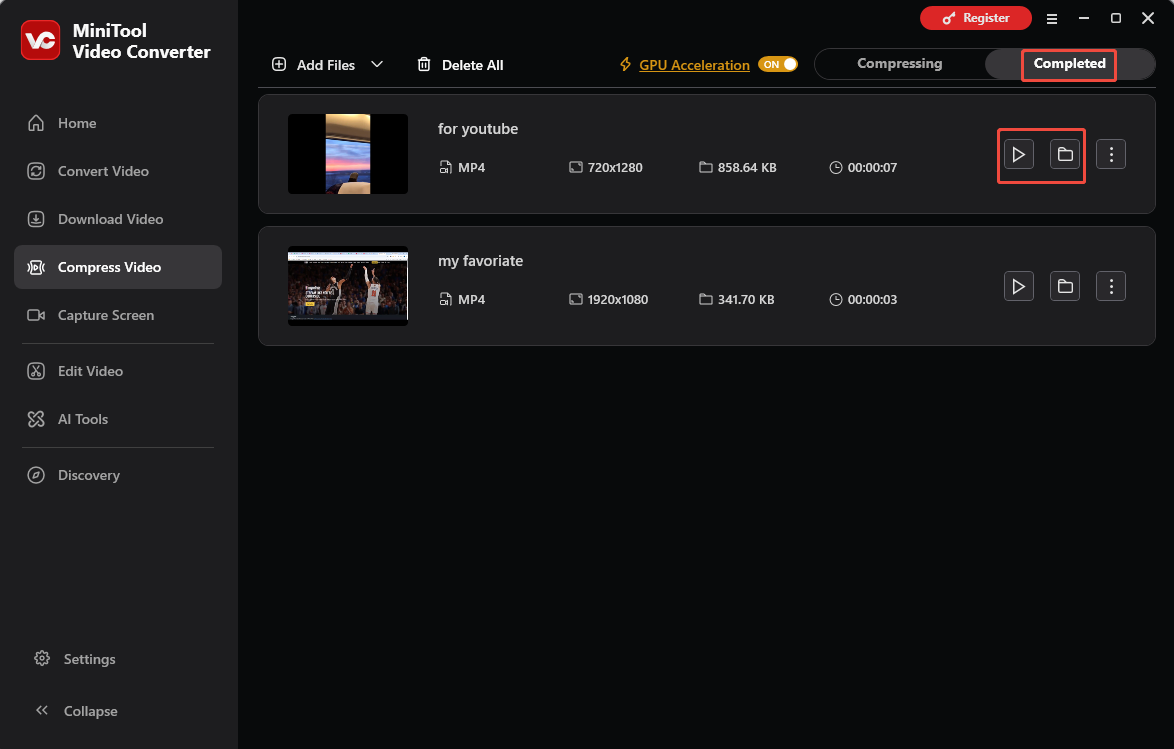
Task: Switch to the Compressing tab
Action: click(899, 64)
